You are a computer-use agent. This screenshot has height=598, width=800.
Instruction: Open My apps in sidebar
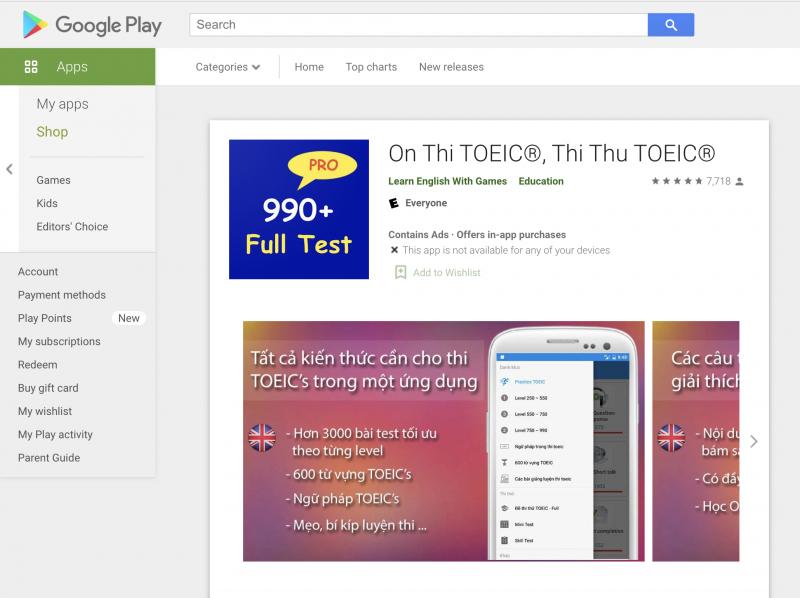click(x=62, y=104)
